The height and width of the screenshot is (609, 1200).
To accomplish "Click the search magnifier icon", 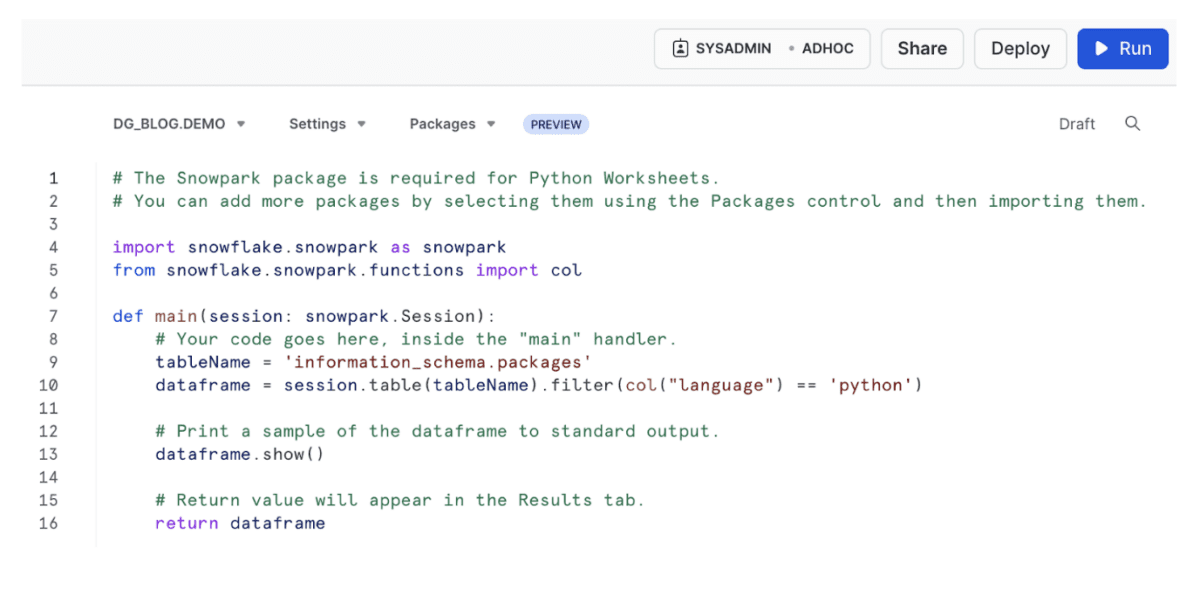I will 1132,124.
